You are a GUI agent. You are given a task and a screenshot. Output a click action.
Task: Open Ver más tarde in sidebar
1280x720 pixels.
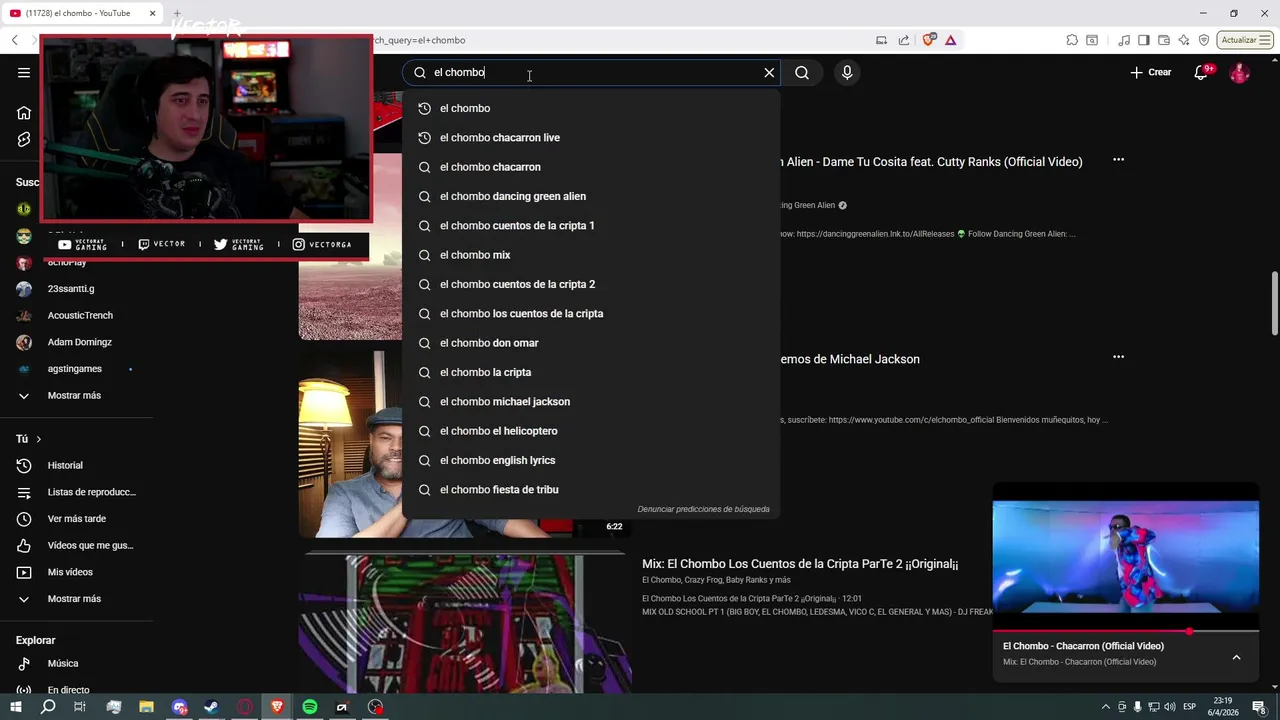click(x=76, y=518)
